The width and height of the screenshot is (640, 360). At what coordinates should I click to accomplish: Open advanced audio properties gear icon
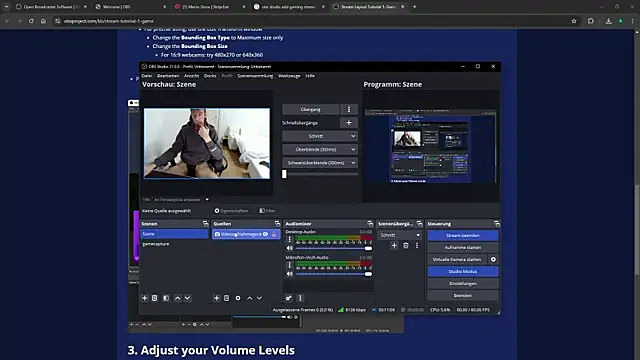(289, 298)
